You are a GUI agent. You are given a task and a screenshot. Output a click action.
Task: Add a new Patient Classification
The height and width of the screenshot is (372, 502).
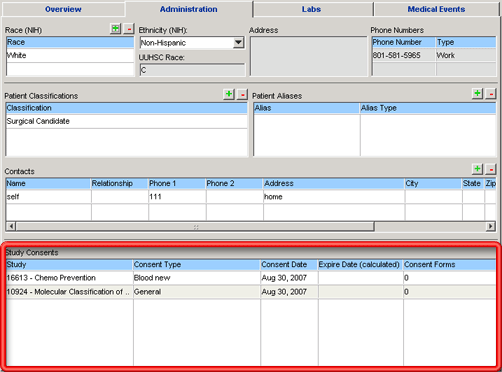[x=229, y=94]
